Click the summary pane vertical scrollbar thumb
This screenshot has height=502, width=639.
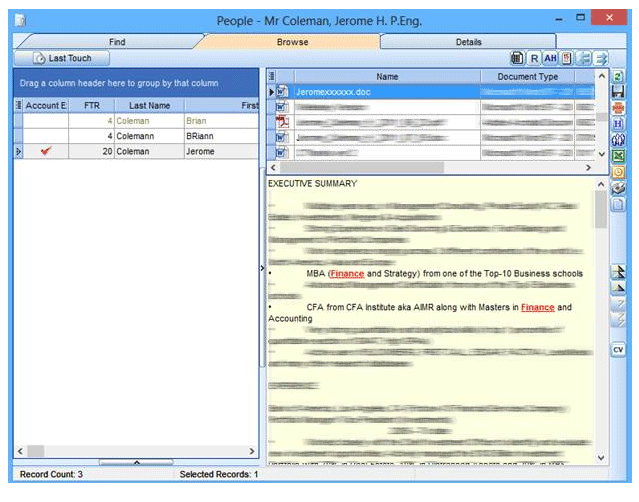(601, 209)
